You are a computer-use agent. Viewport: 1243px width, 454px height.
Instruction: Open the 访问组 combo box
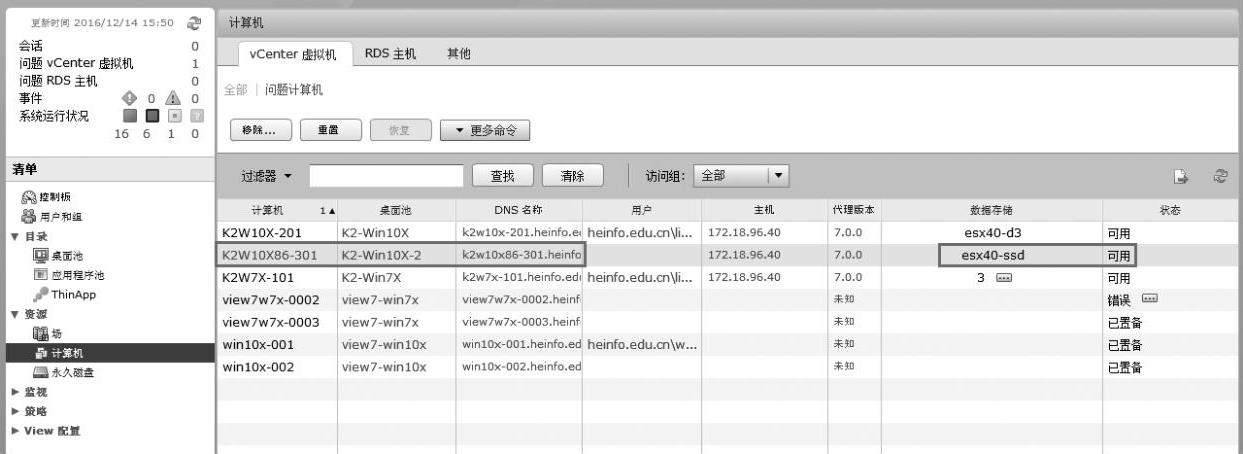741,176
